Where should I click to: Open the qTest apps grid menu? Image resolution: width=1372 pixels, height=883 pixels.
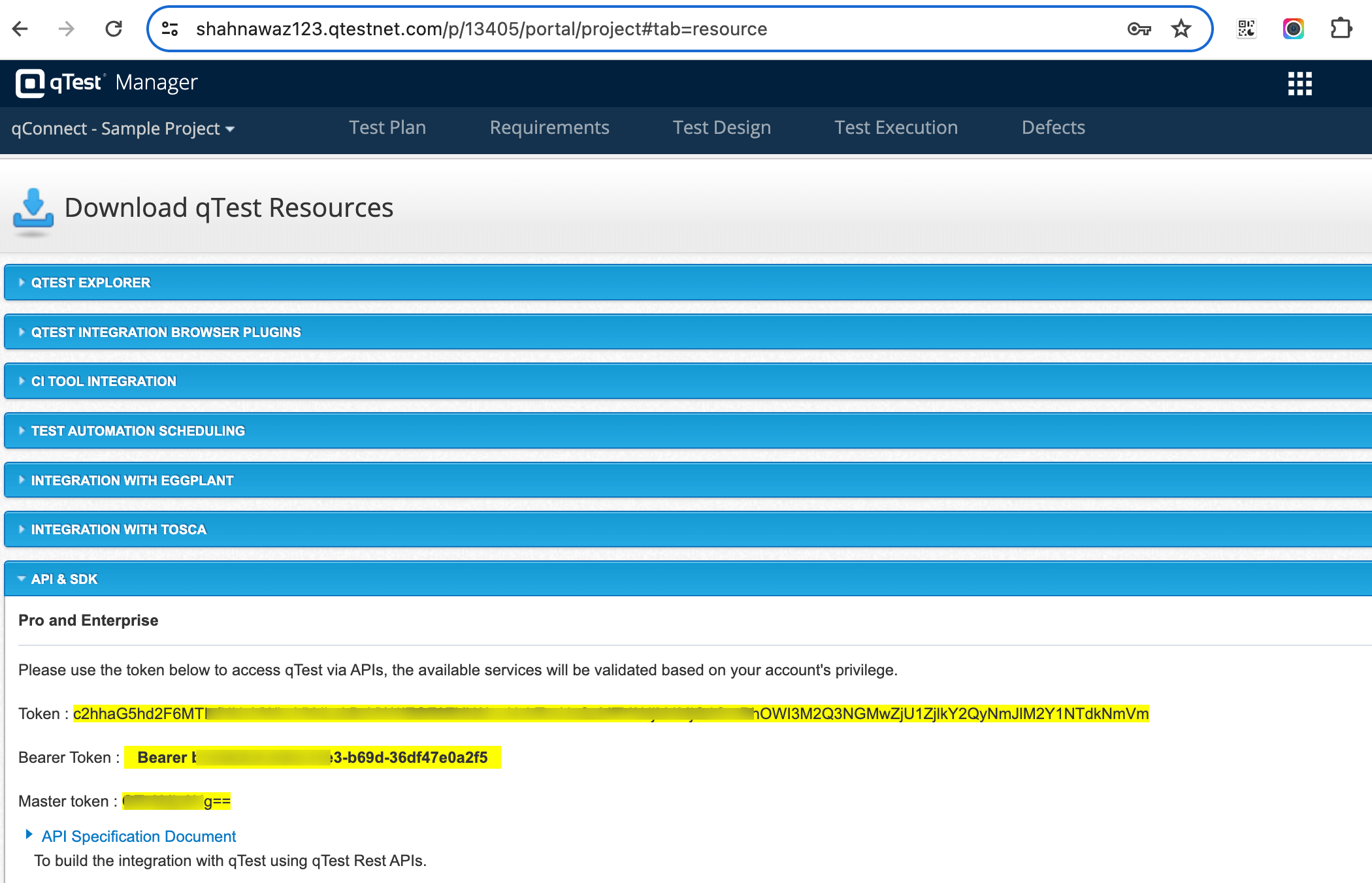tap(1299, 84)
